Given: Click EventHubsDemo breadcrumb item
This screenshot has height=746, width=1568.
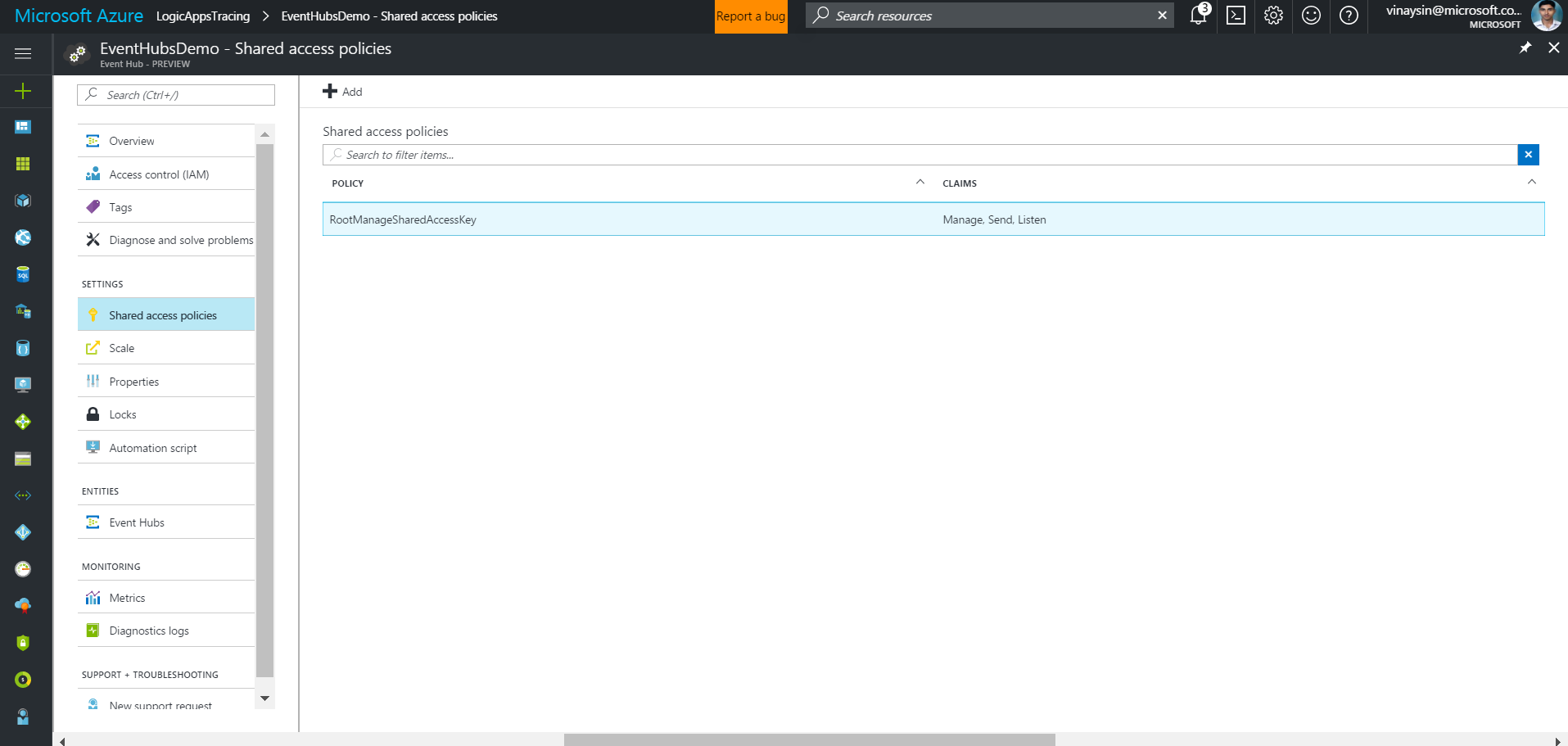Looking at the screenshot, I should click(390, 16).
